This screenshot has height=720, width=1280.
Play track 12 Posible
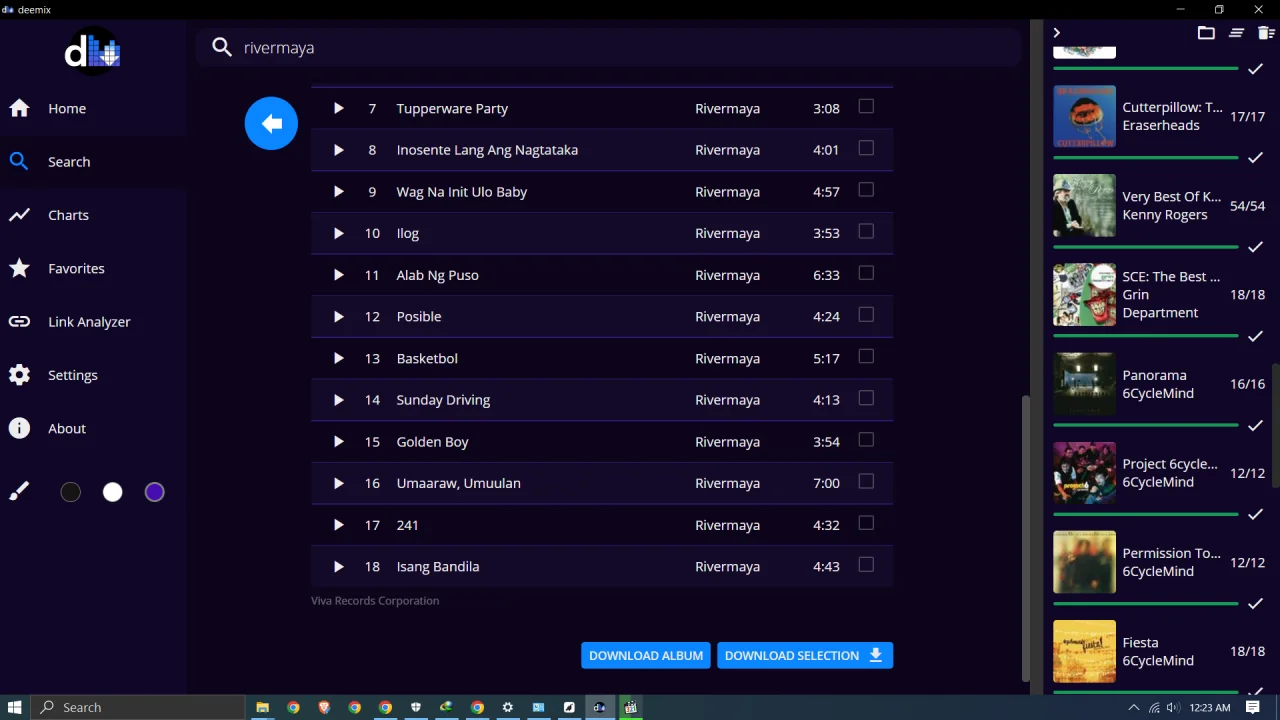click(x=338, y=317)
